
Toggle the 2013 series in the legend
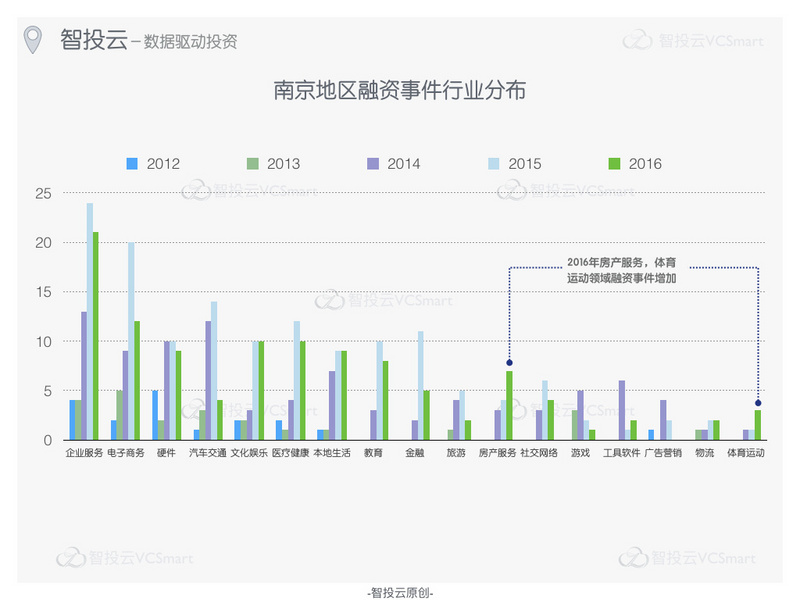click(x=272, y=164)
